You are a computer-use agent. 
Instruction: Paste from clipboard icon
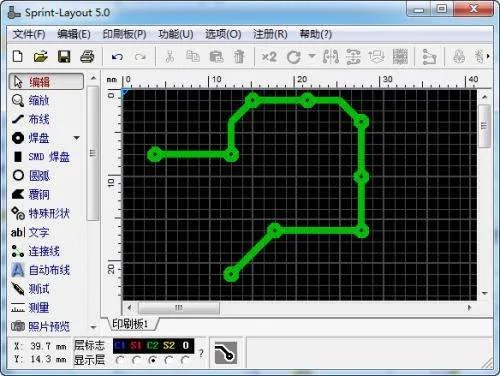216,57
